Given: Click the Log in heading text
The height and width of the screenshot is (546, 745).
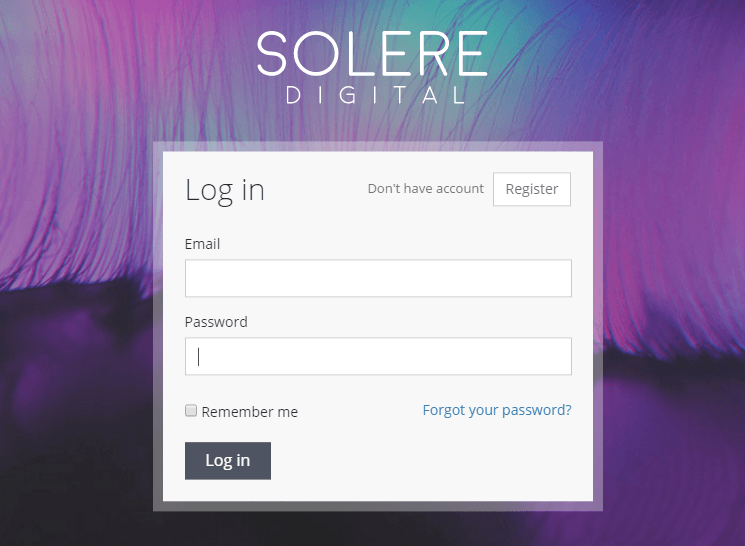Looking at the screenshot, I should tap(225, 190).
